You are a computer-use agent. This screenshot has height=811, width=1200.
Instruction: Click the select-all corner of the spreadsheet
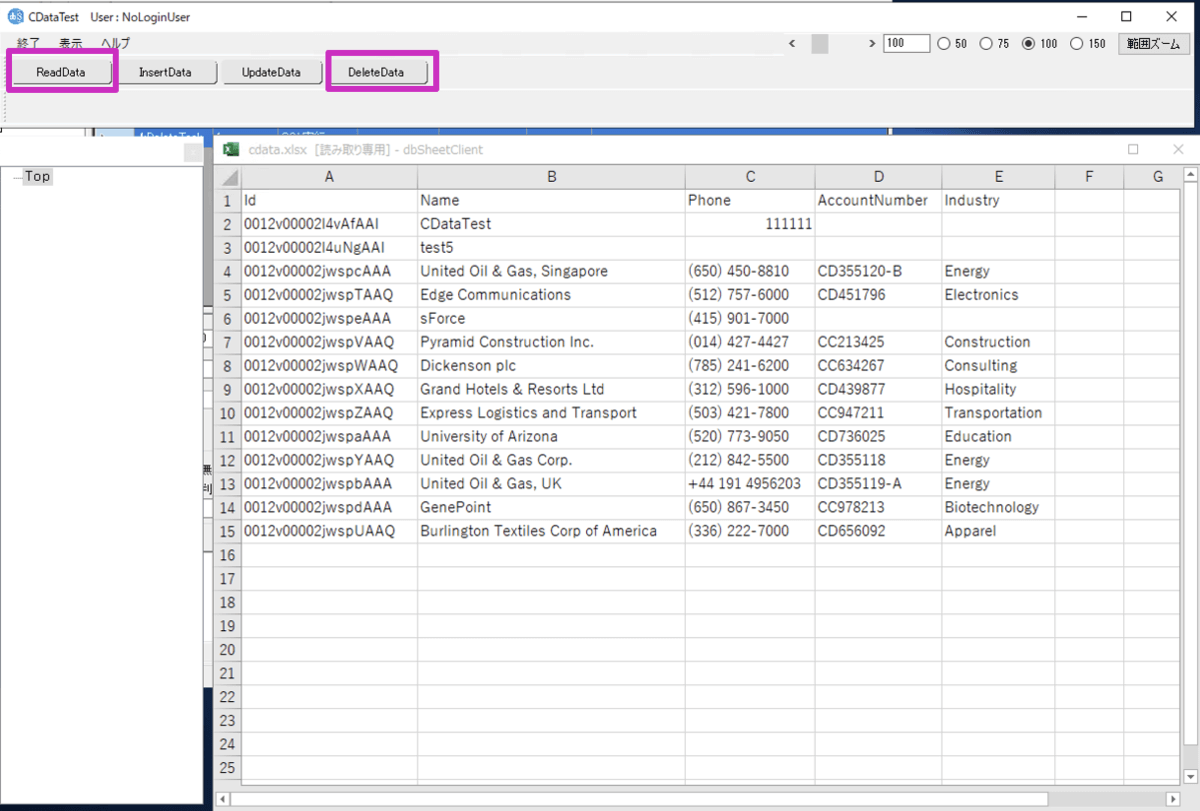[x=228, y=177]
